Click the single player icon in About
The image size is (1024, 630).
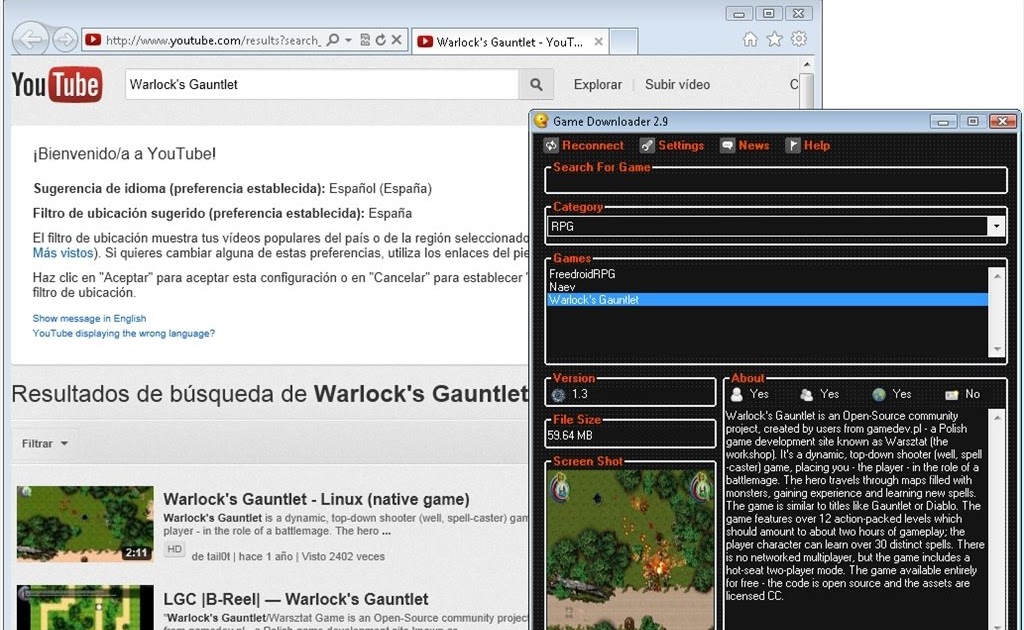click(737, 394)
